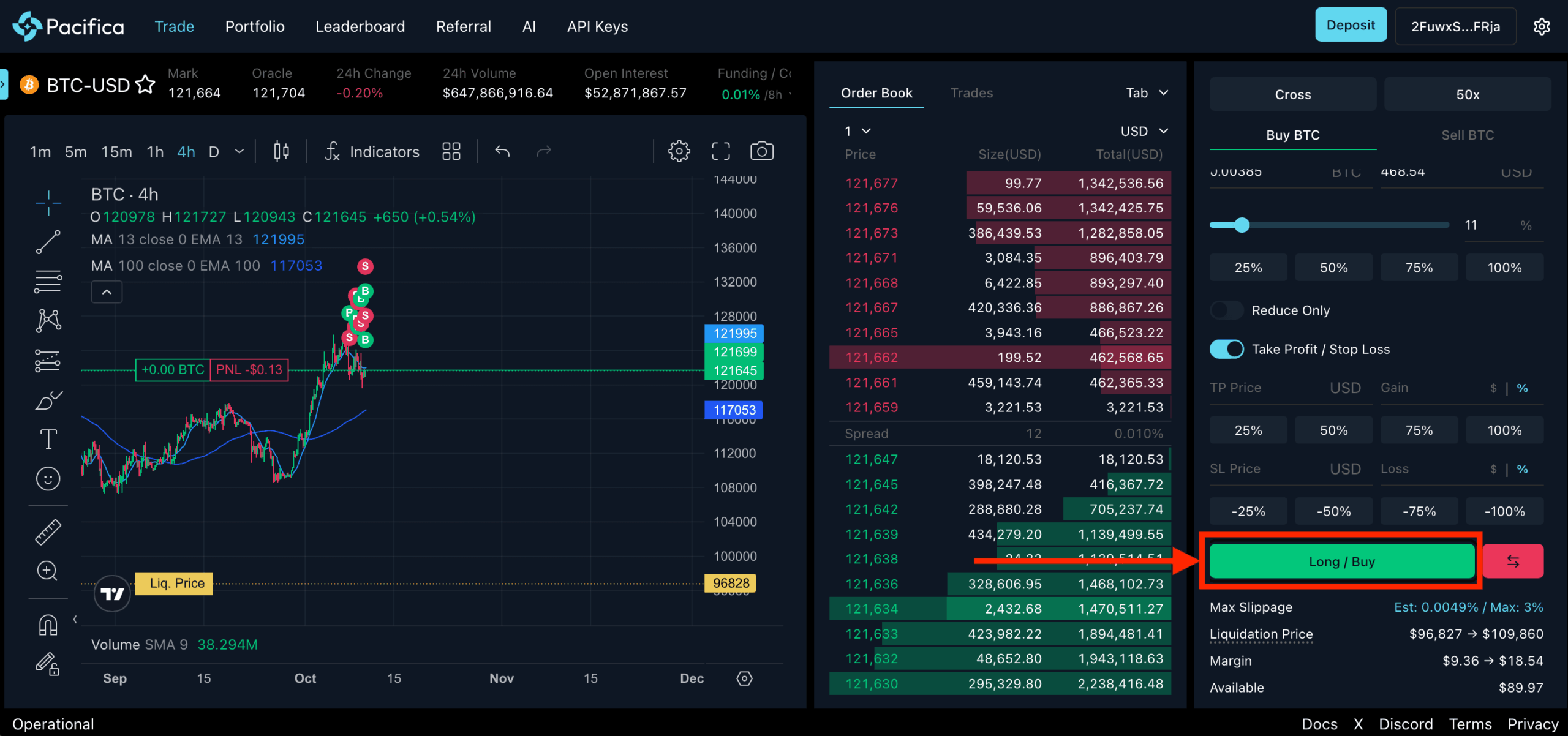The width and height of the screenshot is (1568, 736).
Task: Click the Deposit button
Action: (x=1351, y=25)
